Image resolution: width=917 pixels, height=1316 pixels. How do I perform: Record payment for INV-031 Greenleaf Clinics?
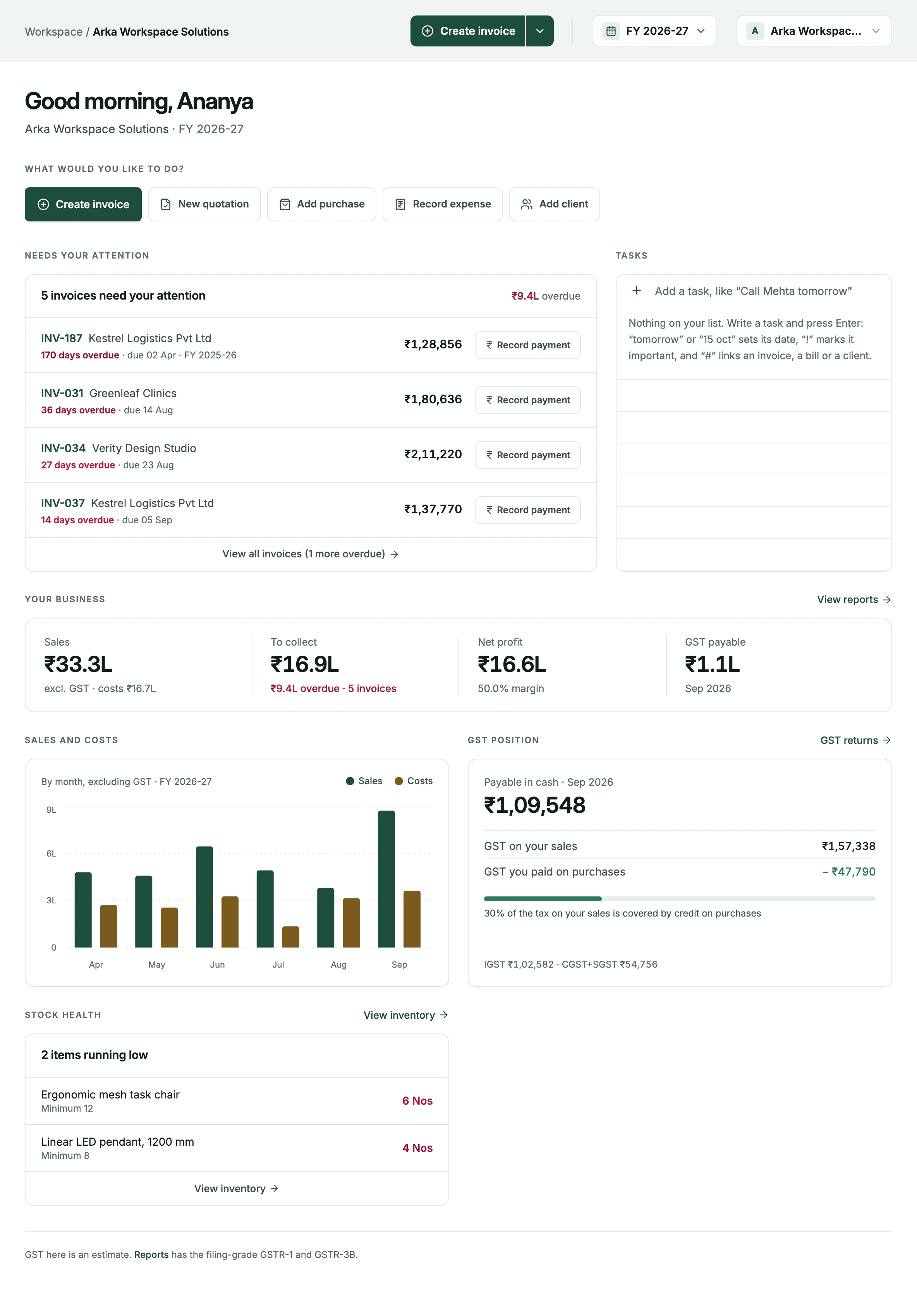tap(527, 400)
